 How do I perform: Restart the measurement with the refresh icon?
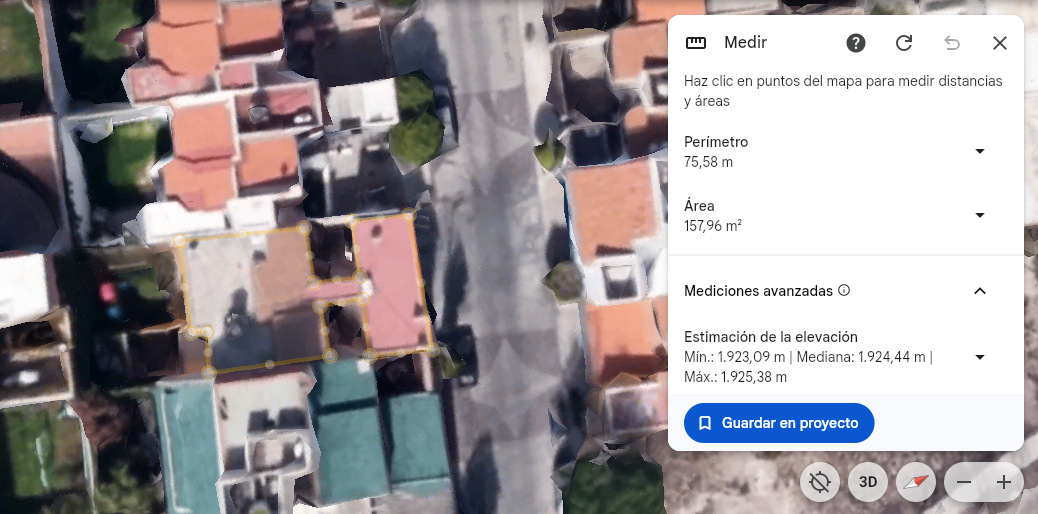point(904,43)
